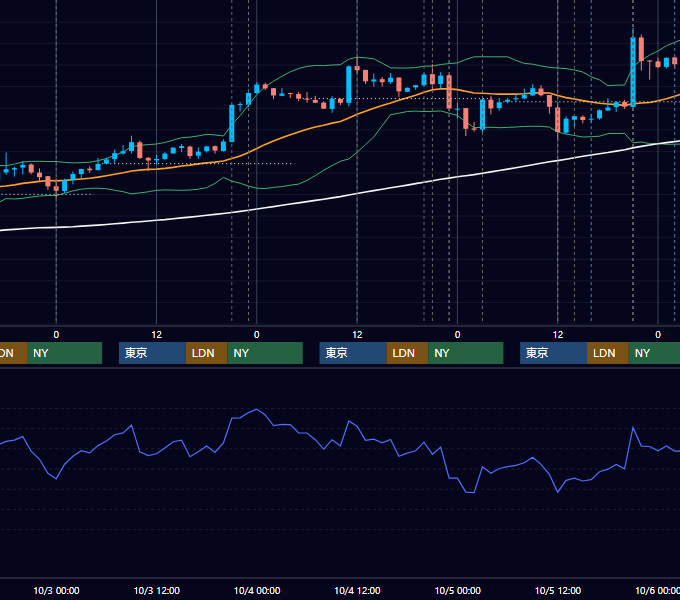Image resolution: width=680 pixels, height=600 pixels.
Task: Click the tall blue candle before 10/6 00:00
Action: [x=633, y=72]
